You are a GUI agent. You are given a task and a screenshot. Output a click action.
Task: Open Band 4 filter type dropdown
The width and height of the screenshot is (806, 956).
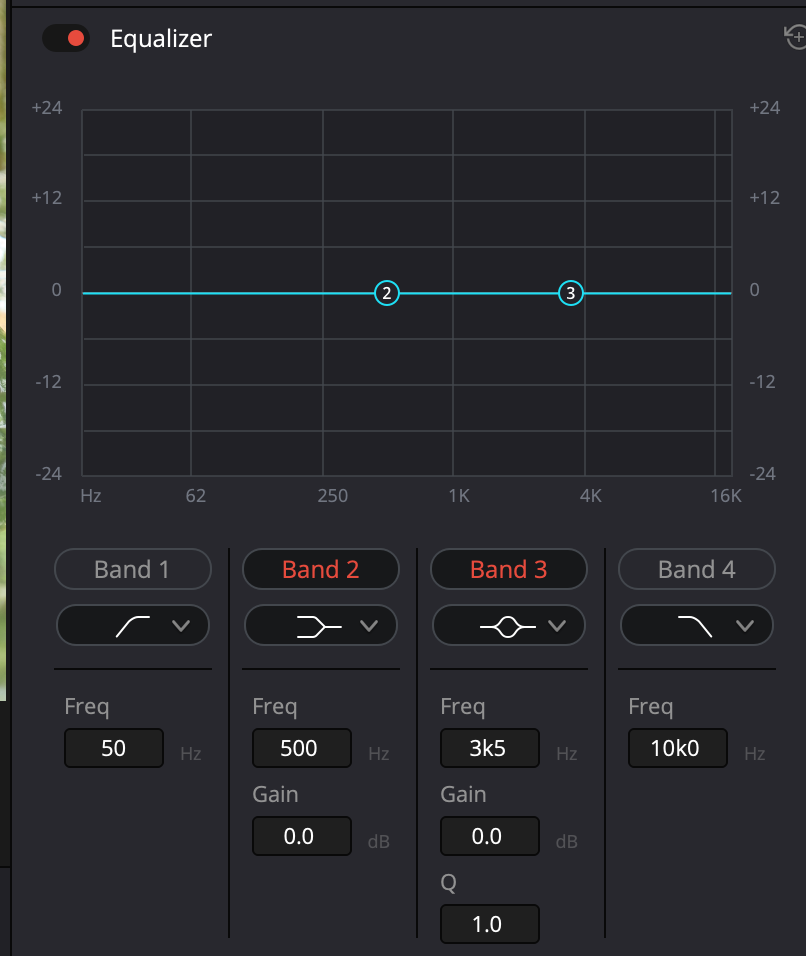click(x=697, y=626)
